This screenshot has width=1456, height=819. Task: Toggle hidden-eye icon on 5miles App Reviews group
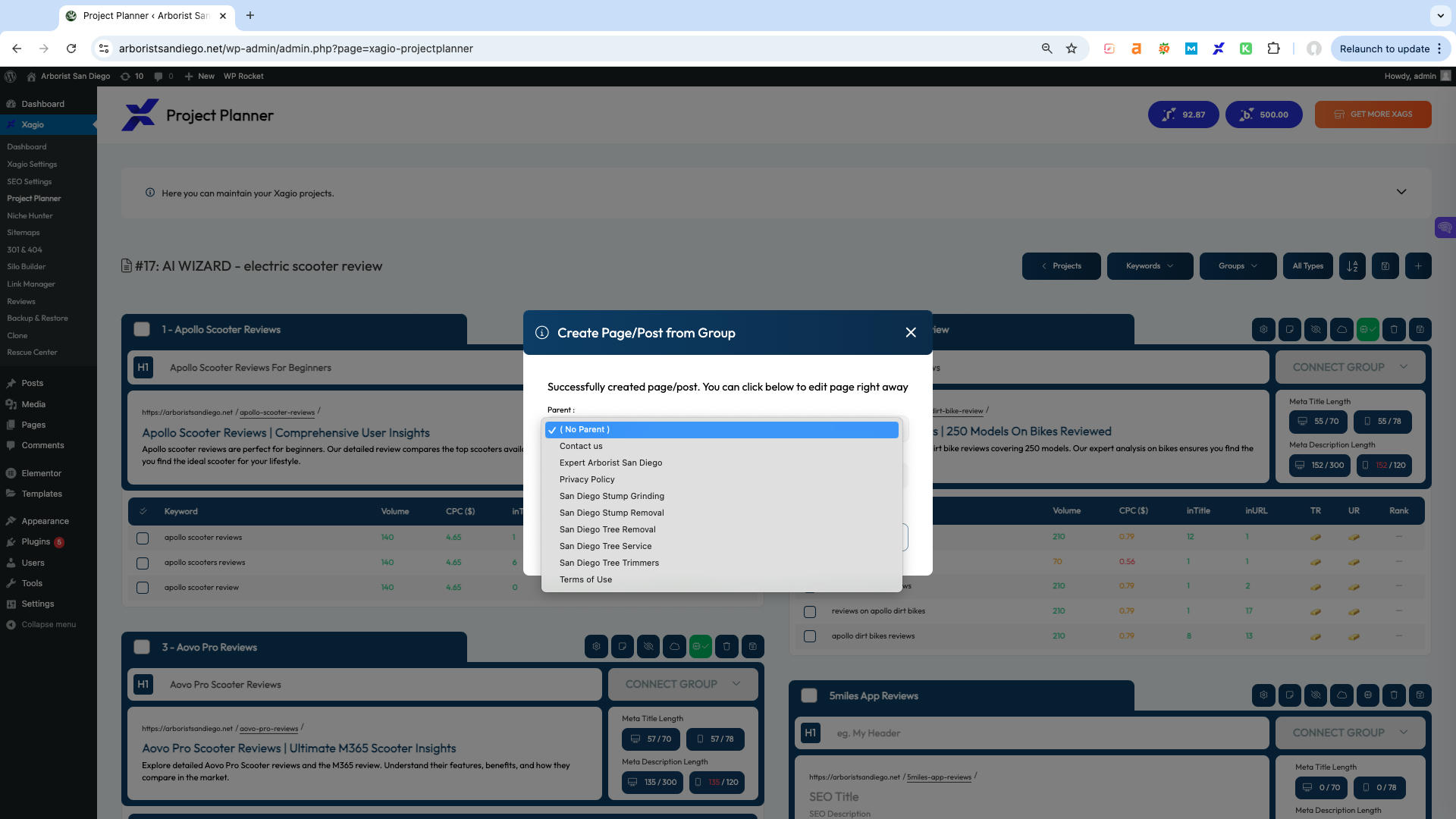(1316, 695)
